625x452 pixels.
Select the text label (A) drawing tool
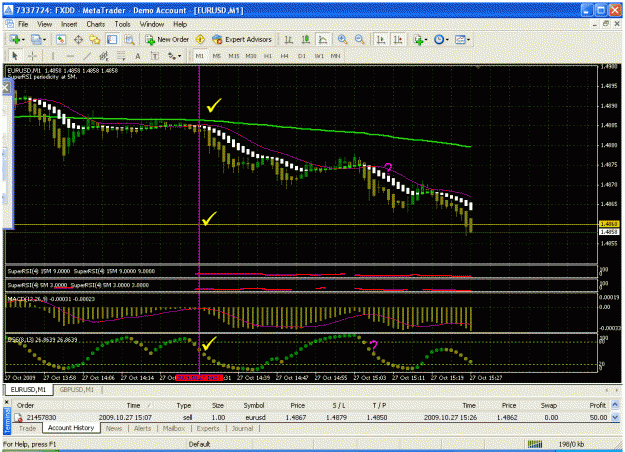pos(138,56)
